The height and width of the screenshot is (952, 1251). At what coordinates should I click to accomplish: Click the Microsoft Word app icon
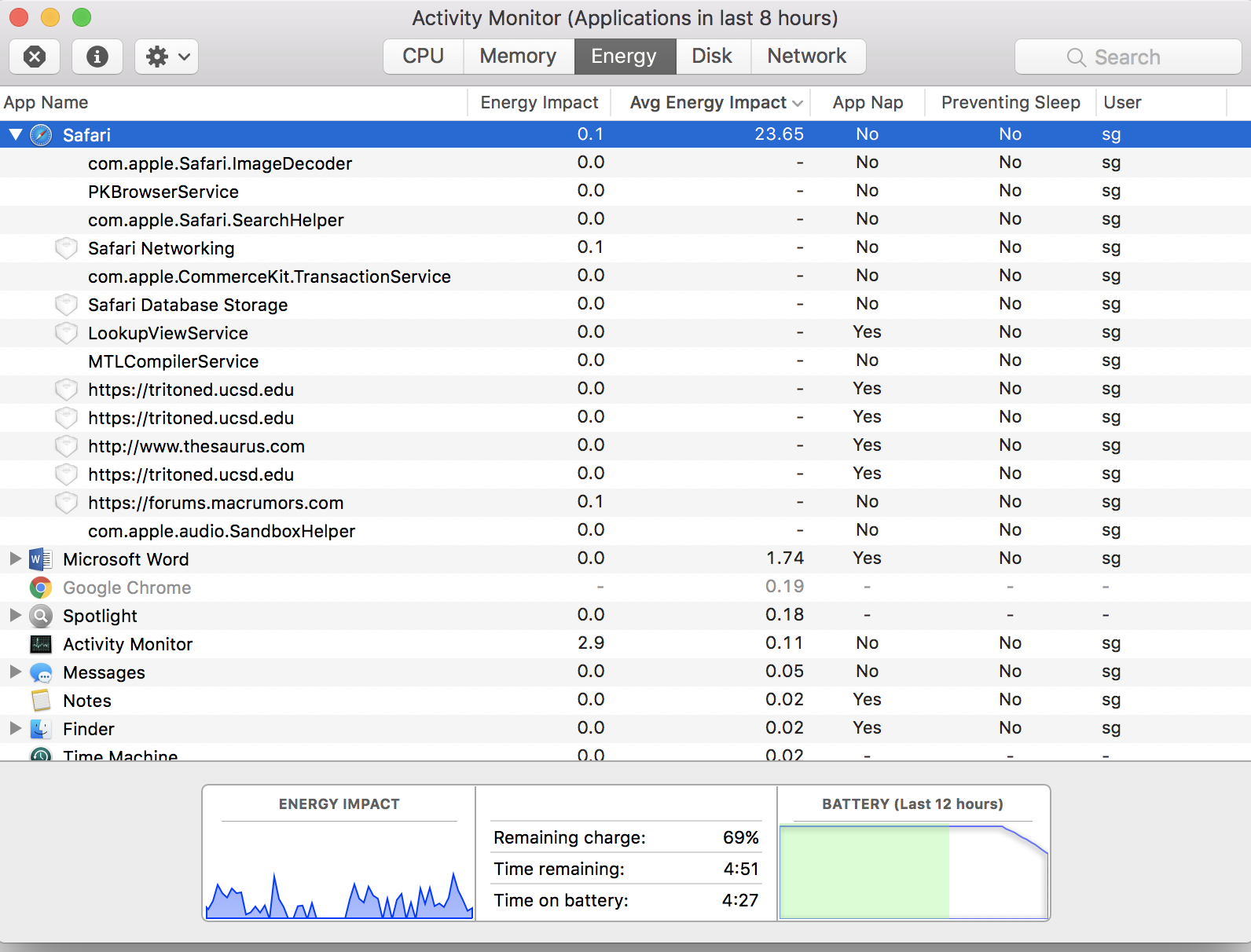[x=41, y=559]
